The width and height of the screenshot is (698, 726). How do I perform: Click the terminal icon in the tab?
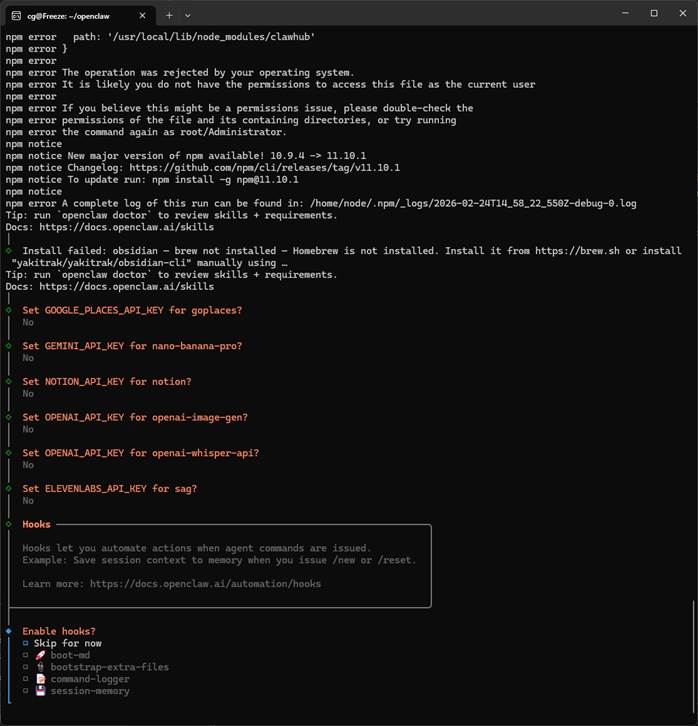(x=17, y=14)
